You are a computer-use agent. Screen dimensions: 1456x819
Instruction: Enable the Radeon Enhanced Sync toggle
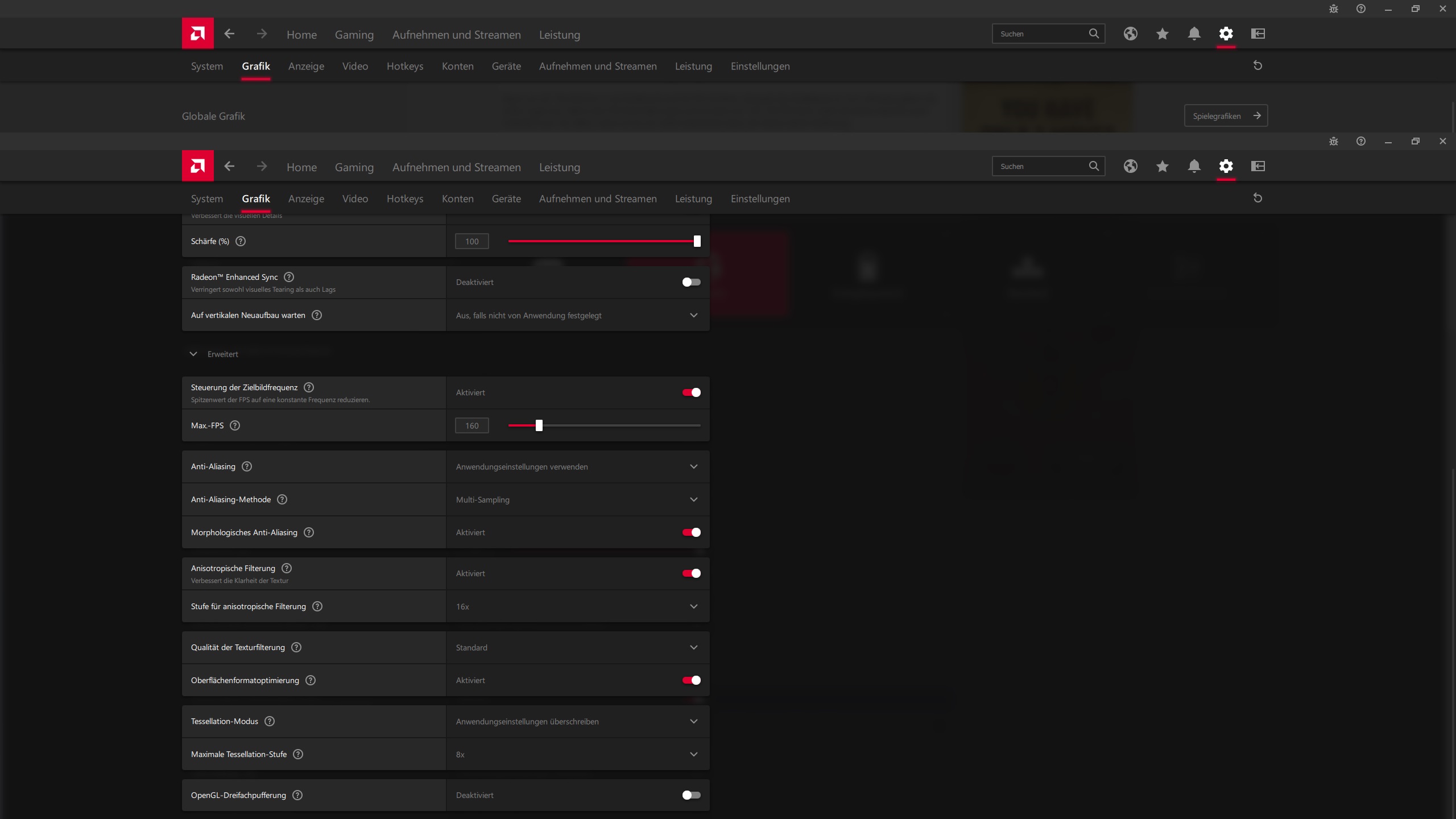tap(691, 282)
